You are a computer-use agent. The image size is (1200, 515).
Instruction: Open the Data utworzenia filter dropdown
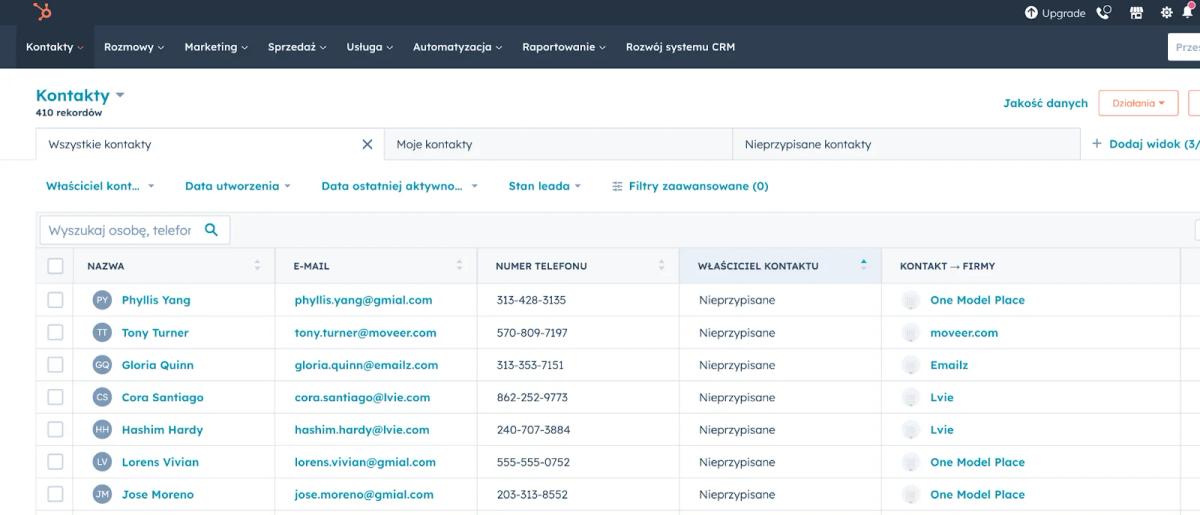pyautogui.click(x=238, y=186)
